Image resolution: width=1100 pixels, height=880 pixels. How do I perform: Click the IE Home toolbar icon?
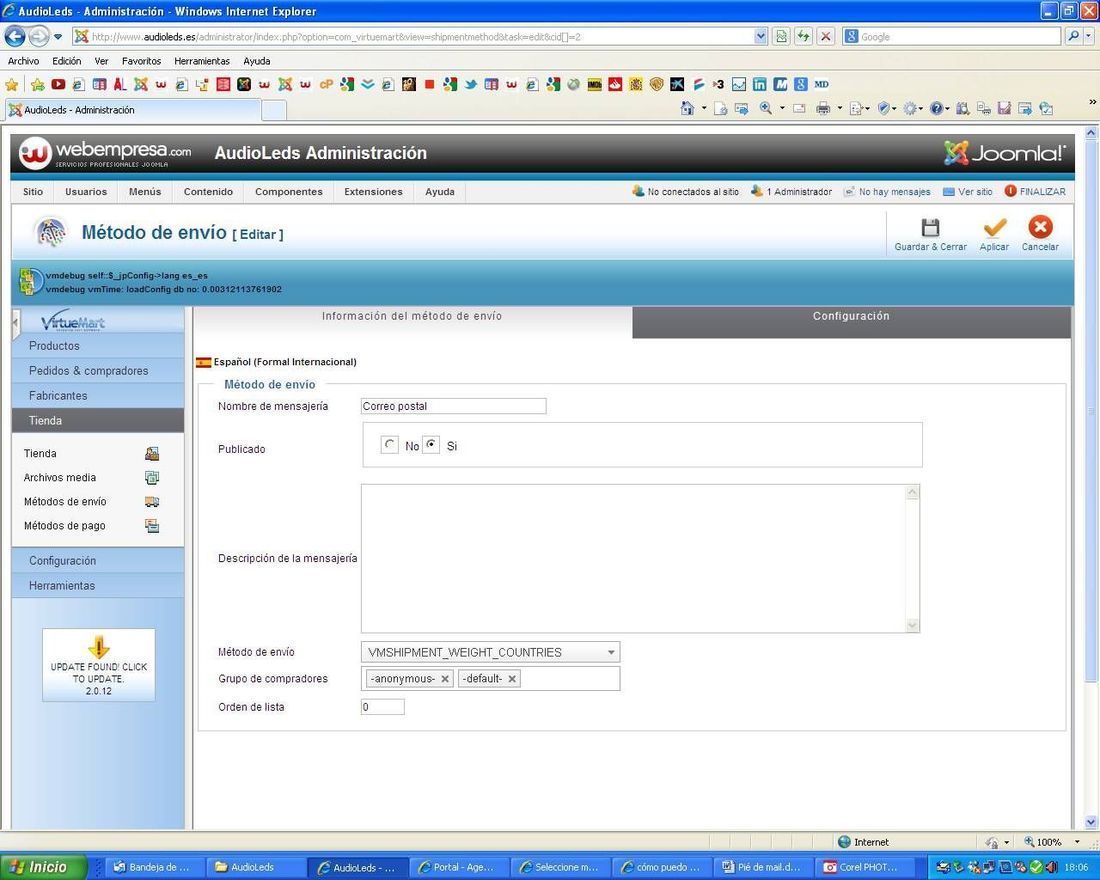pos(688,108)
